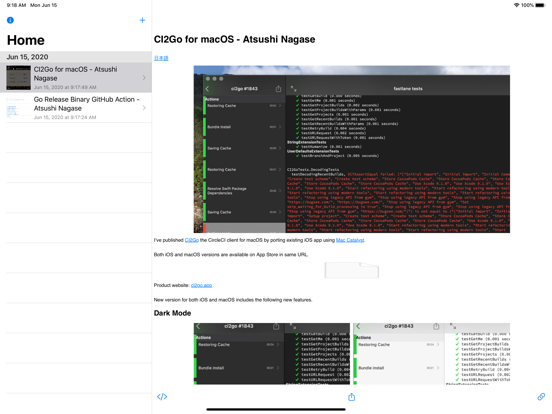Expand chevron for CI2Go for macOS entry

pos(144,78)
